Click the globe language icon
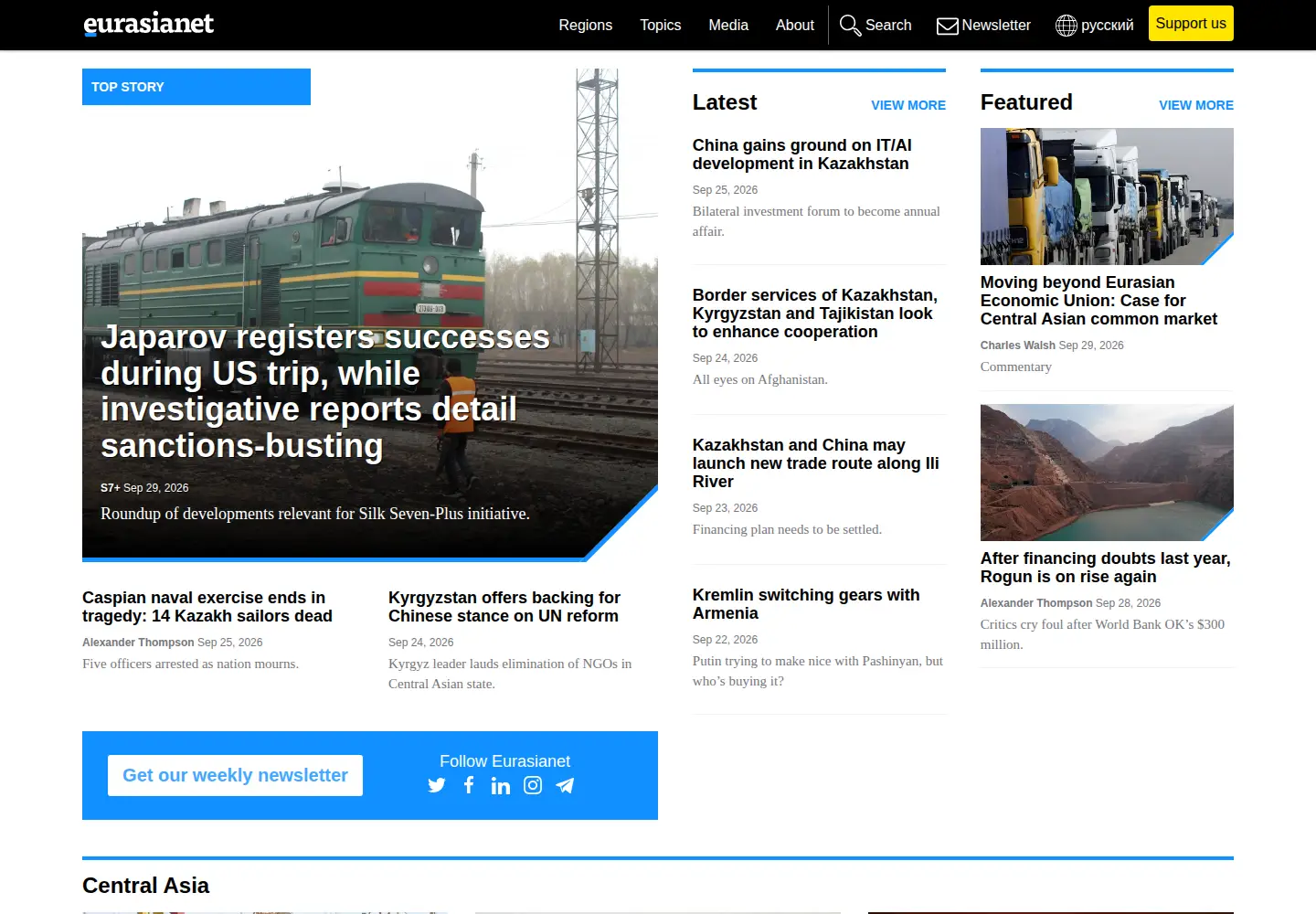The height and width of the screenshot is (914, 1316). click(1066, 26)
